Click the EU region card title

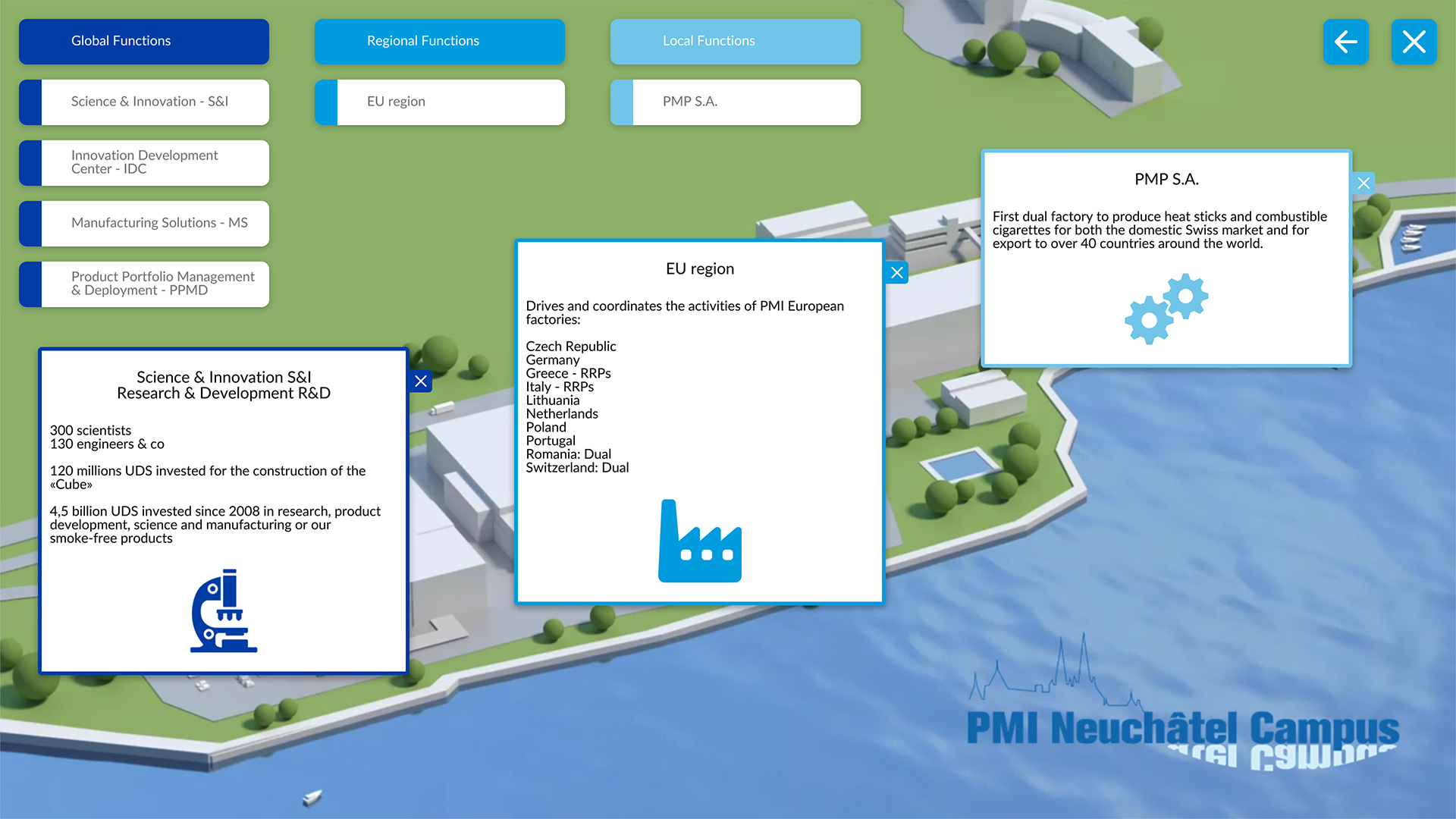700,269
